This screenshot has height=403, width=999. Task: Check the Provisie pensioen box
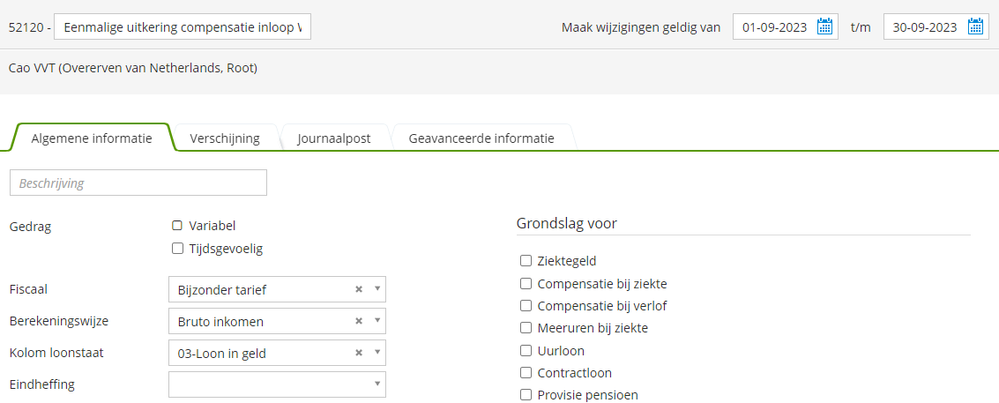tap(526, 395)
